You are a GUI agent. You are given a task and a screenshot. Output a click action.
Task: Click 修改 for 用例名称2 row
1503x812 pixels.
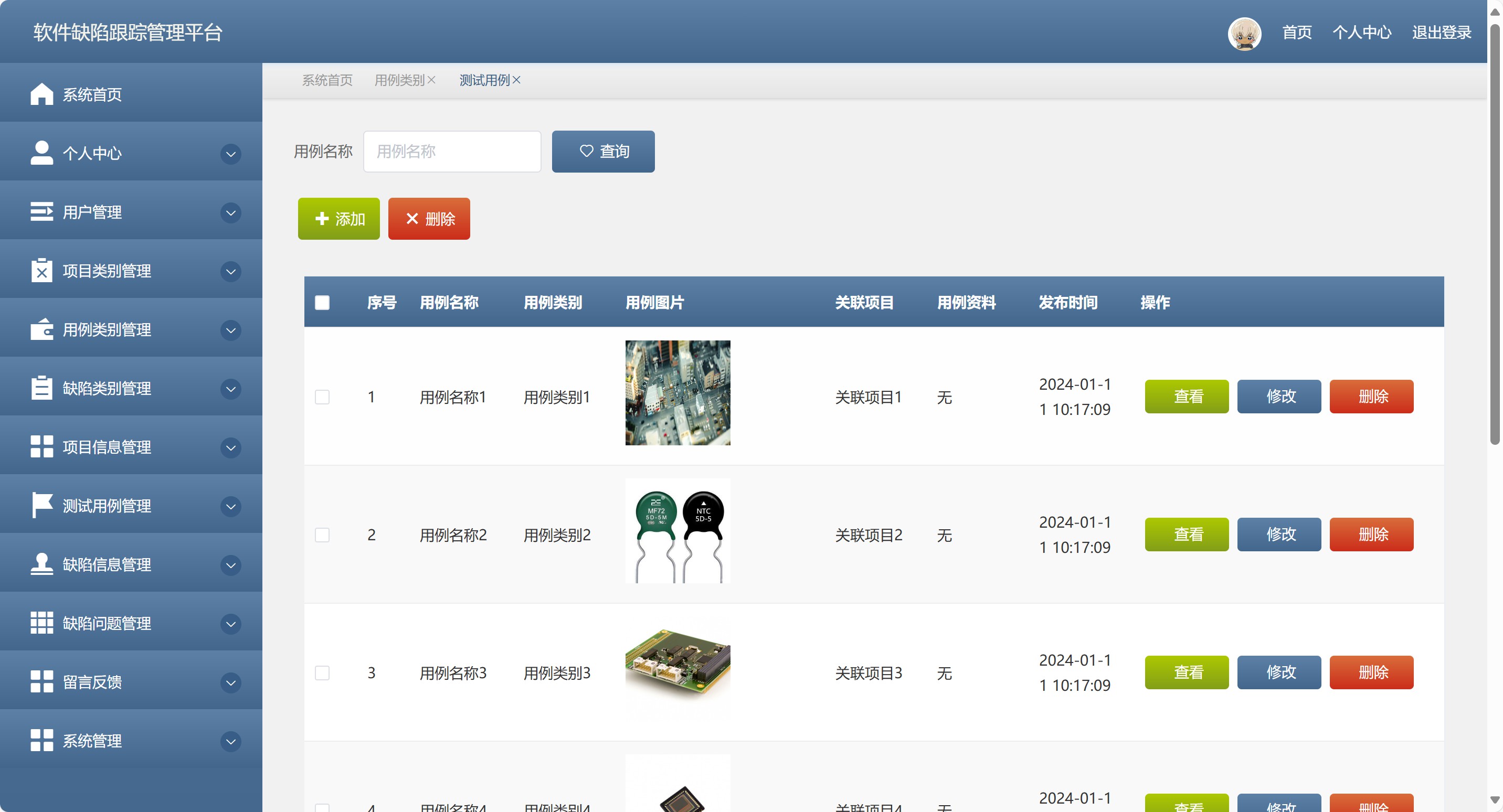tap(1279, 535)
